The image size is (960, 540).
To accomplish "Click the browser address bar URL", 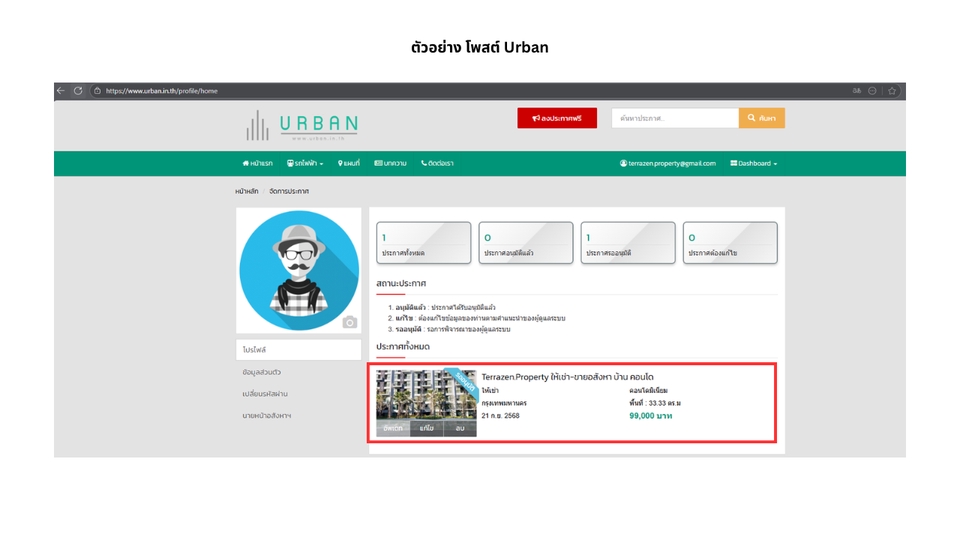I will (162, 91).
